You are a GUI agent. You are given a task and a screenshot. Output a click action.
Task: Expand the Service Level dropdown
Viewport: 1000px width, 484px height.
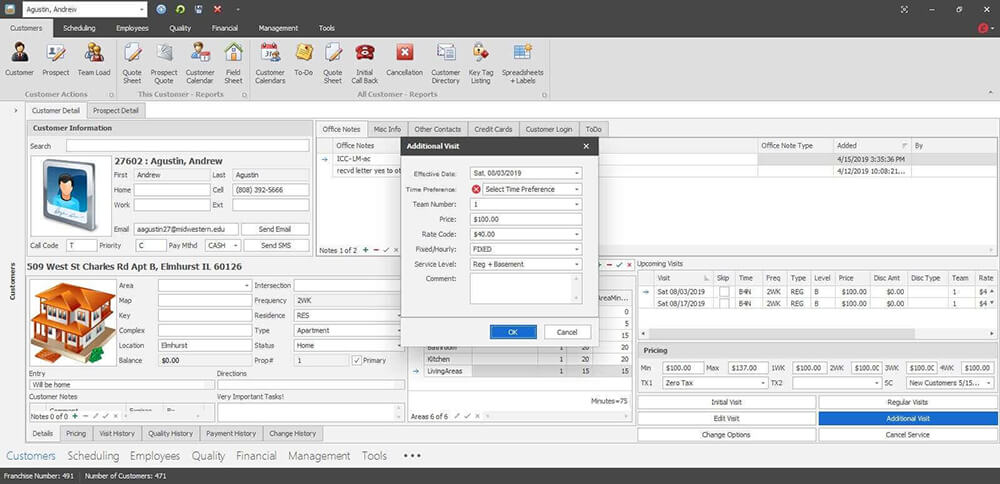click(x=577, y=264)
